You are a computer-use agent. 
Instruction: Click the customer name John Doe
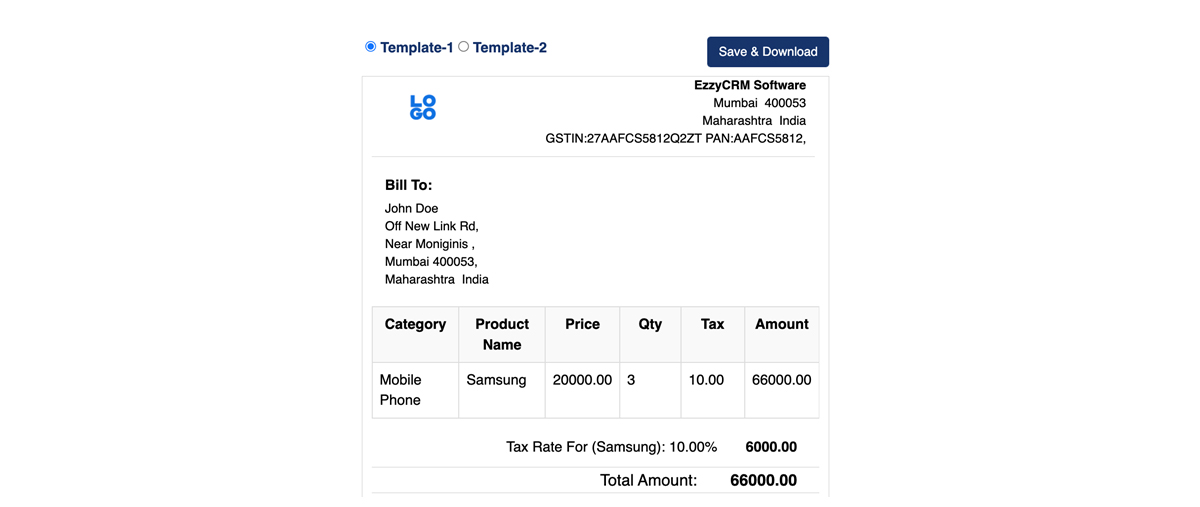coord(412,208)
